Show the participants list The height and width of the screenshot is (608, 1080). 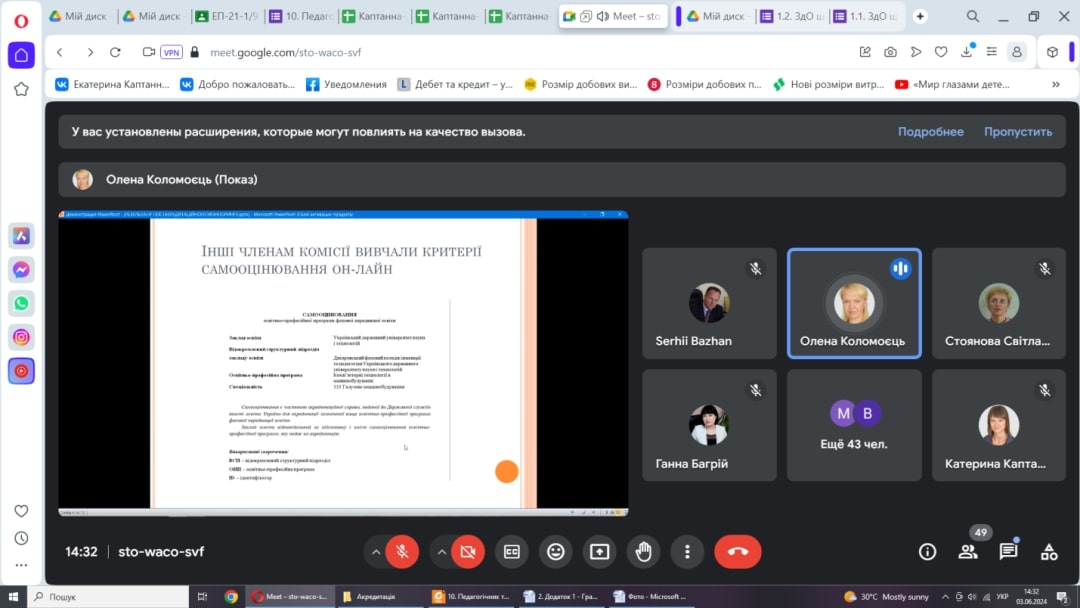[x=968, y=552]
